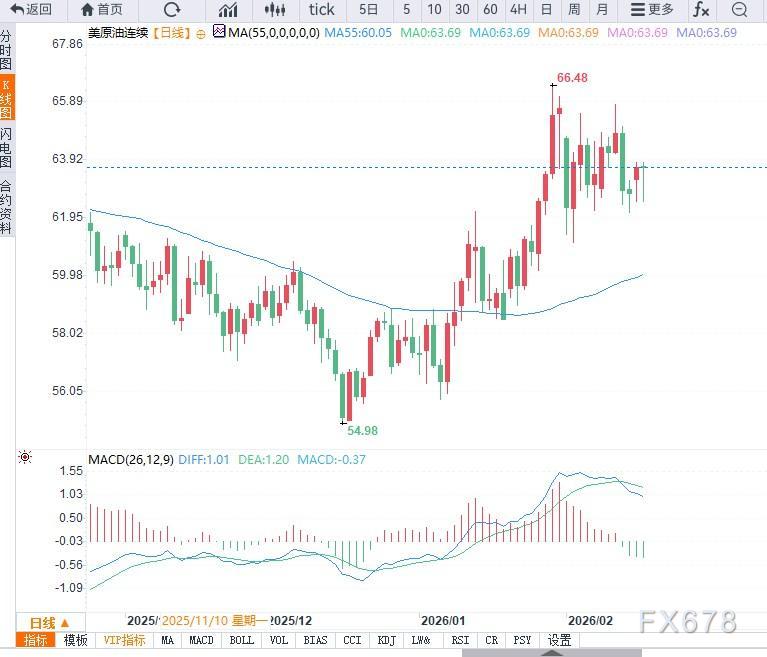Image resolution: width=767 pixels, height=657 pixels.
Task: Select the 4H timeframe
Action: pyautogui.click(x=518, y=10)
